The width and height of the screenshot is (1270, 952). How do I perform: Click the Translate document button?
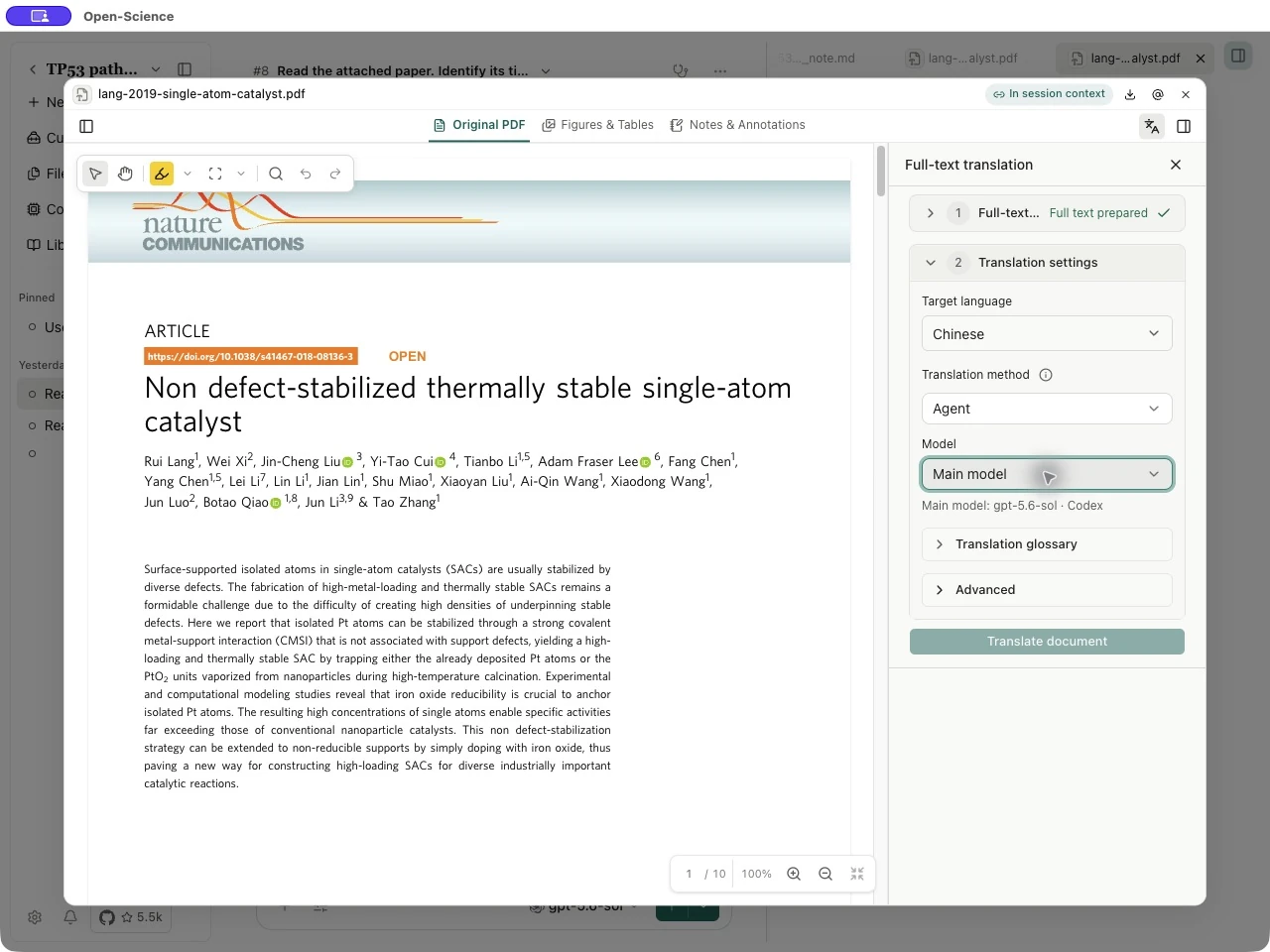(1047, 642)
